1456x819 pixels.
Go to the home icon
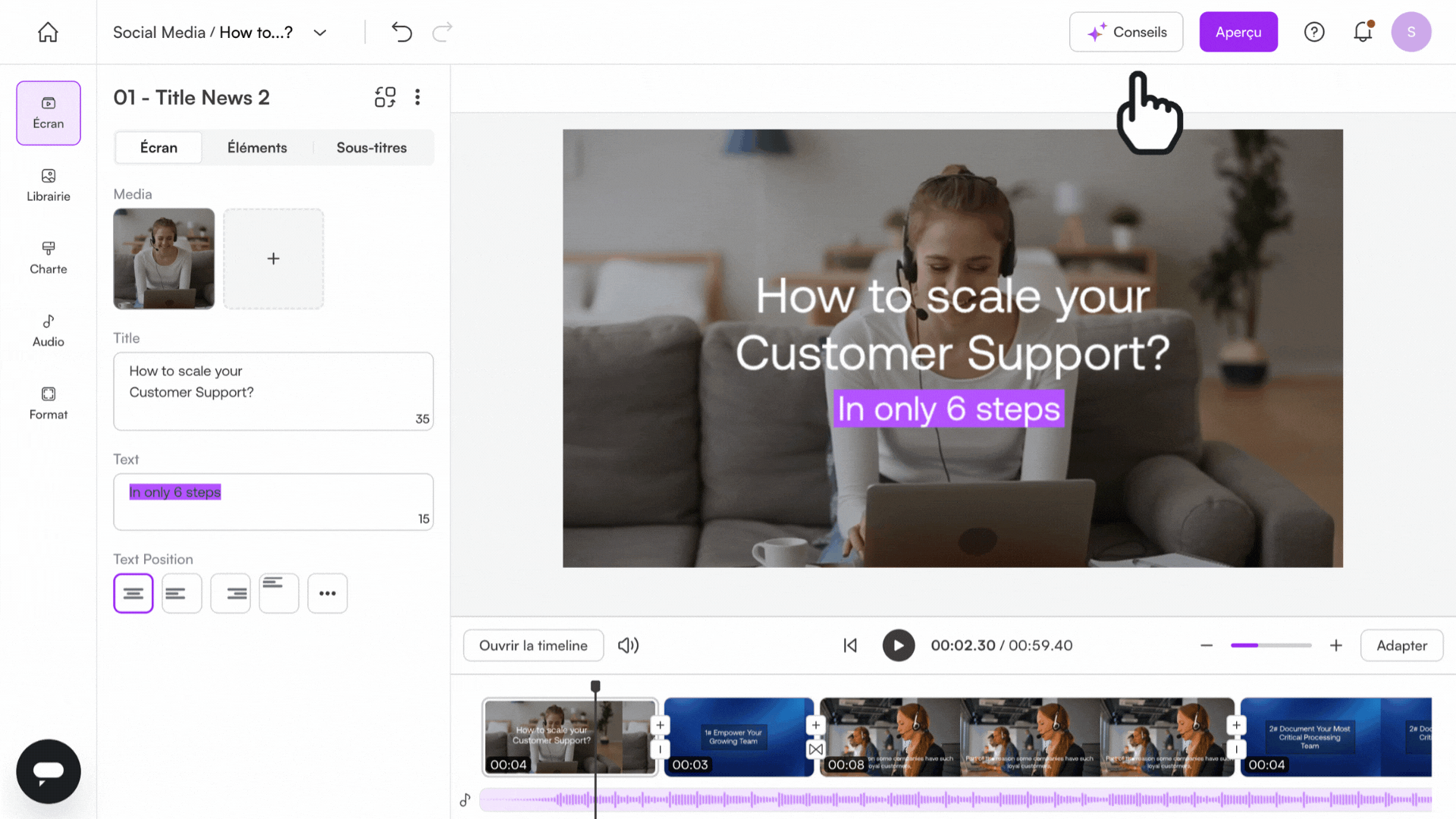tap(48, 32)
